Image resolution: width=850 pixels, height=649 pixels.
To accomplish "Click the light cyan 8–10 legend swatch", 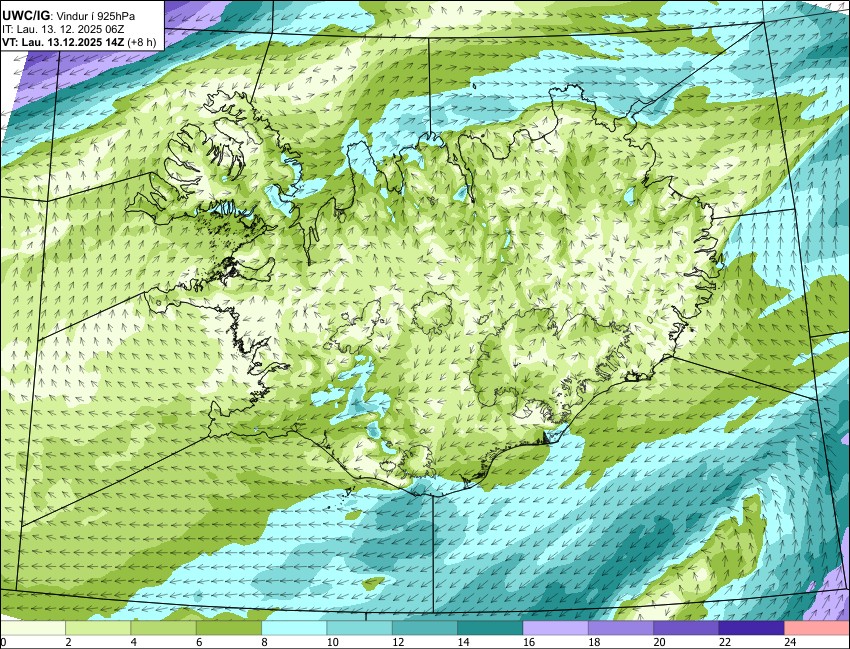I will (x=294, y=628).
